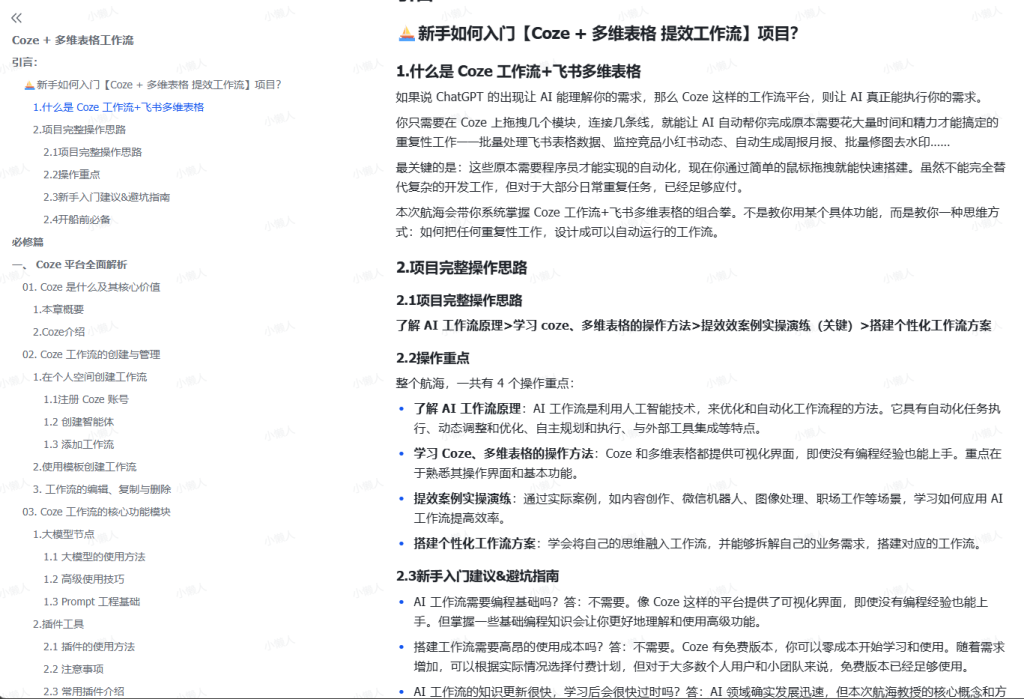Click question 搭建工作流需要高昂的使用成本吗?
Screen dimensions: 1024x699
[x=709, y=657]
